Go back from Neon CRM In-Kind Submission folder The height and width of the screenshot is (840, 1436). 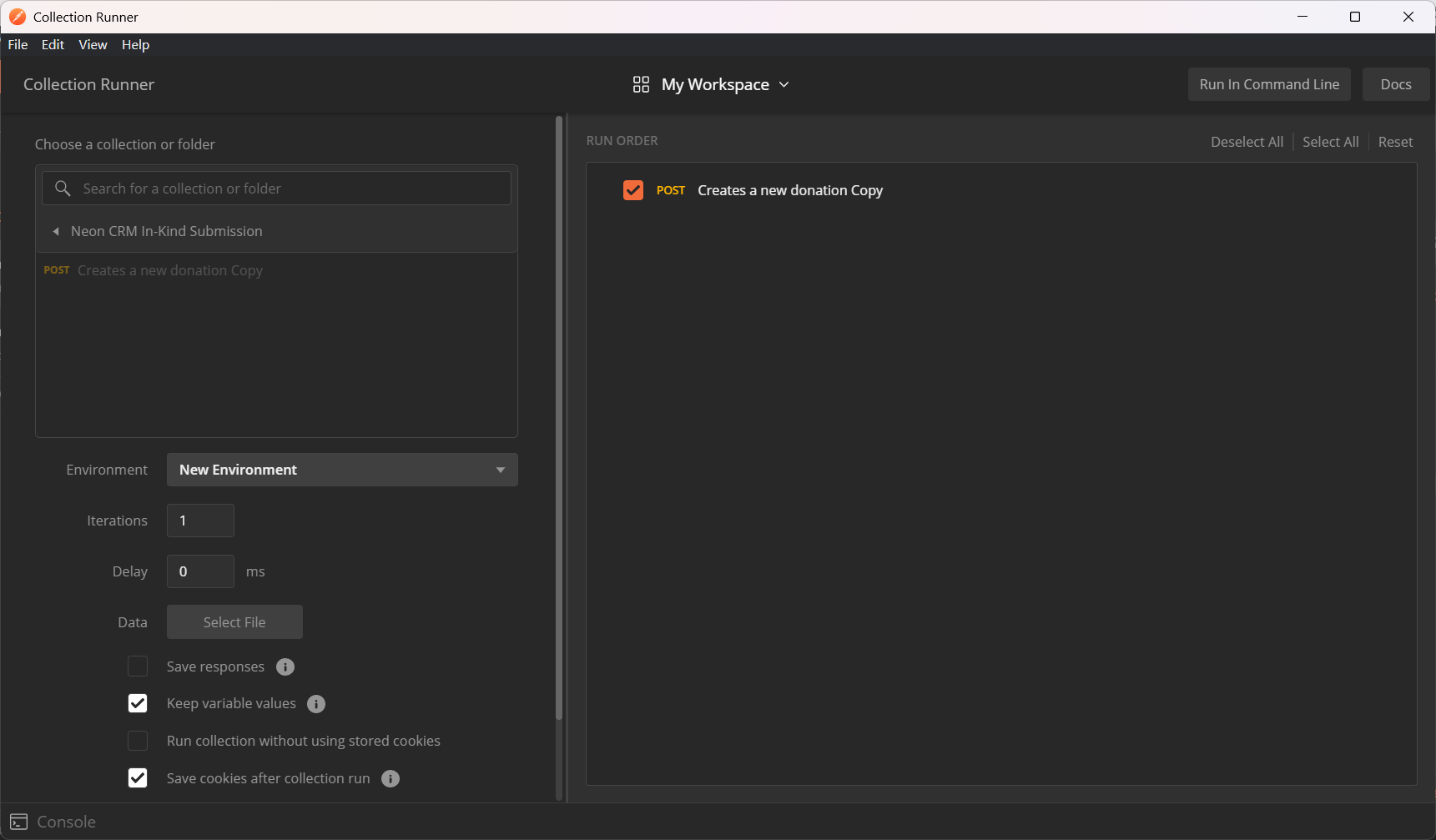coord(56,231)
